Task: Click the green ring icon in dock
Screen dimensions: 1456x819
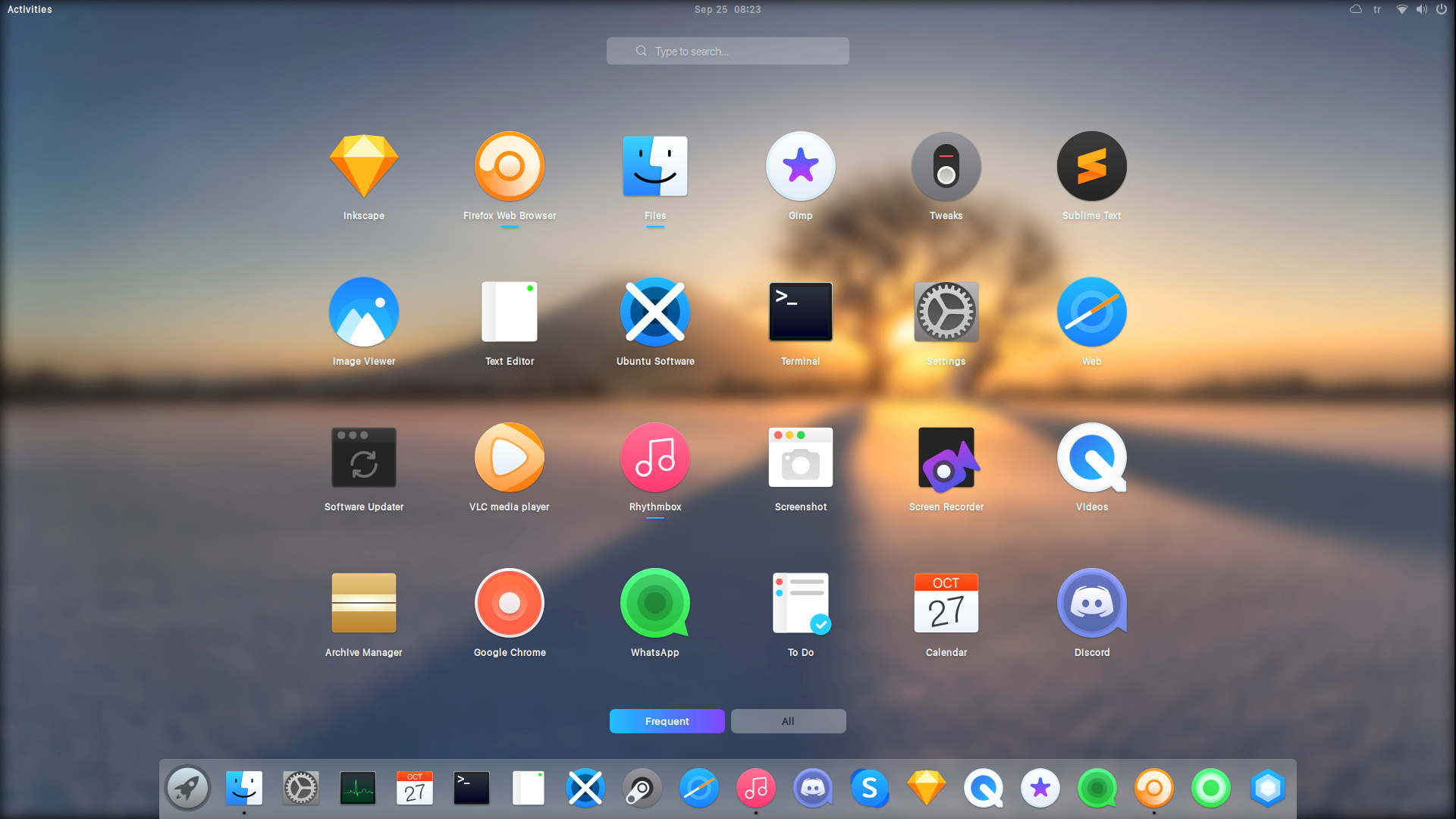Action: click(1211, 789)
